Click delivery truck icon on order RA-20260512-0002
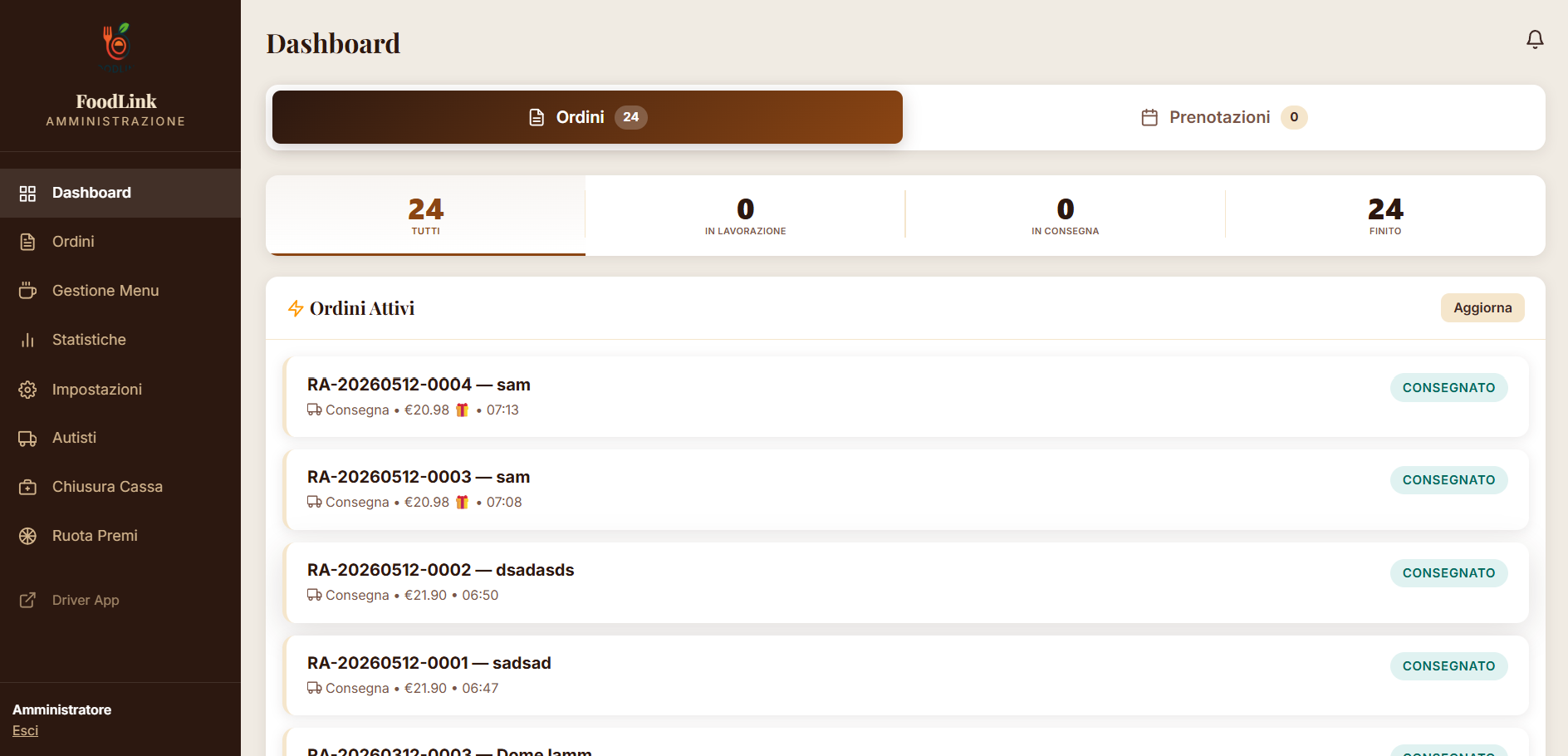Screen dimensions: 1568x756 pos(314,595)
